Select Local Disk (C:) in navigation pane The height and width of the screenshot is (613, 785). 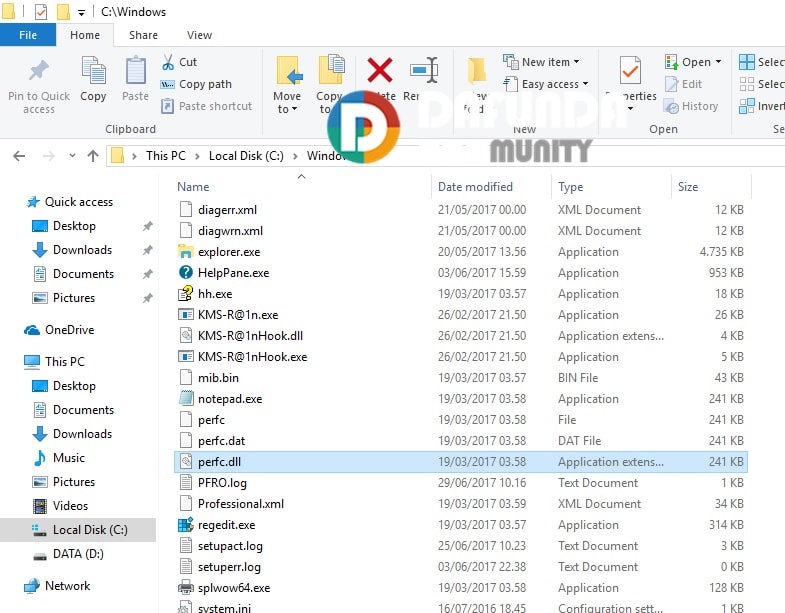coord(90,530)
